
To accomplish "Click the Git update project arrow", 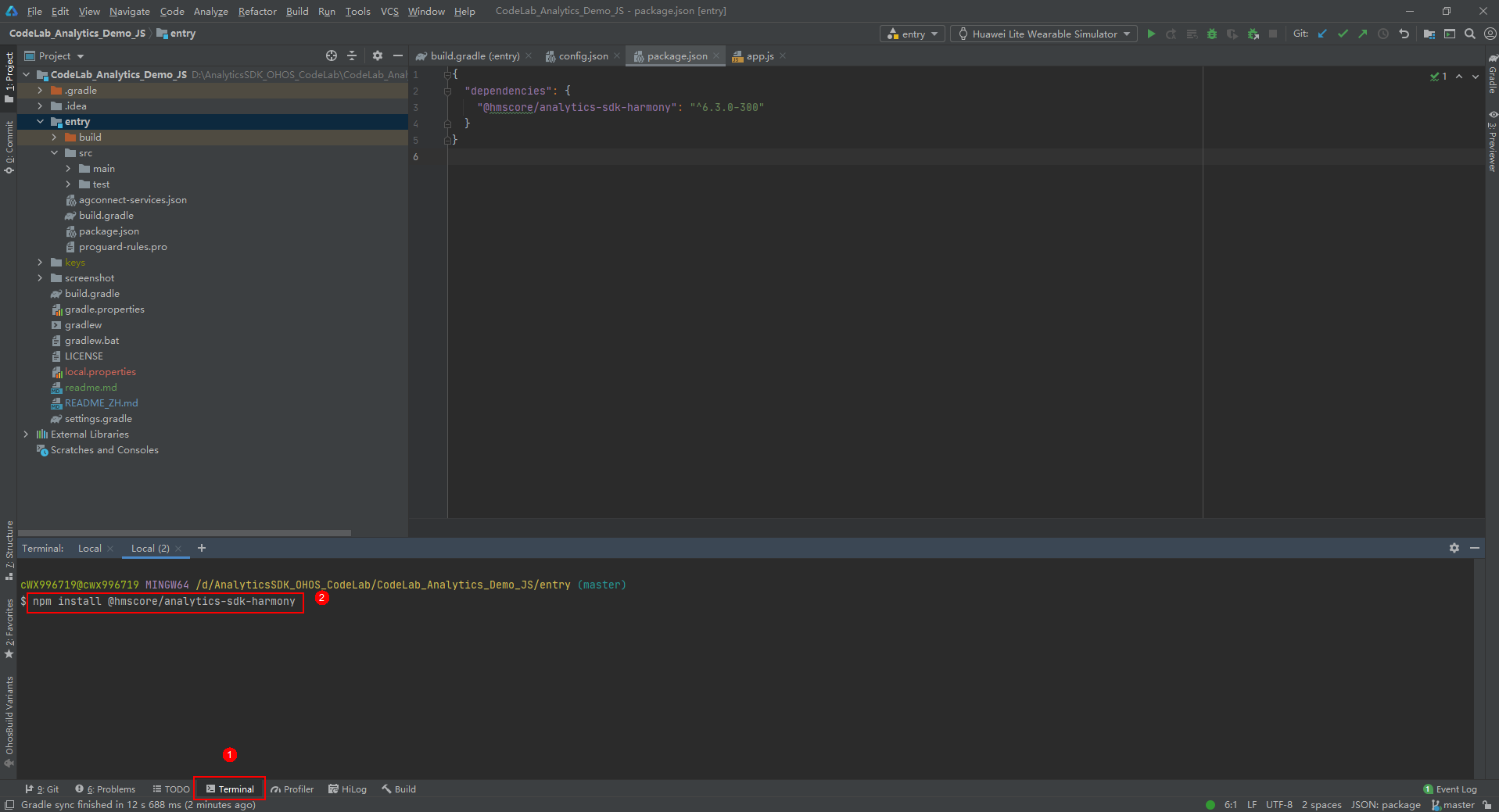I will (1322, 34).
